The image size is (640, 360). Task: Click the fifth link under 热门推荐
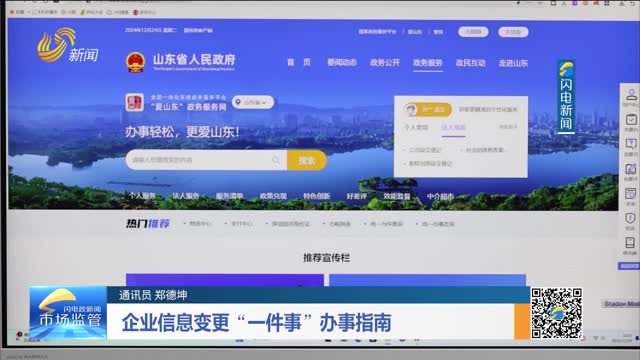click(386, 224)
